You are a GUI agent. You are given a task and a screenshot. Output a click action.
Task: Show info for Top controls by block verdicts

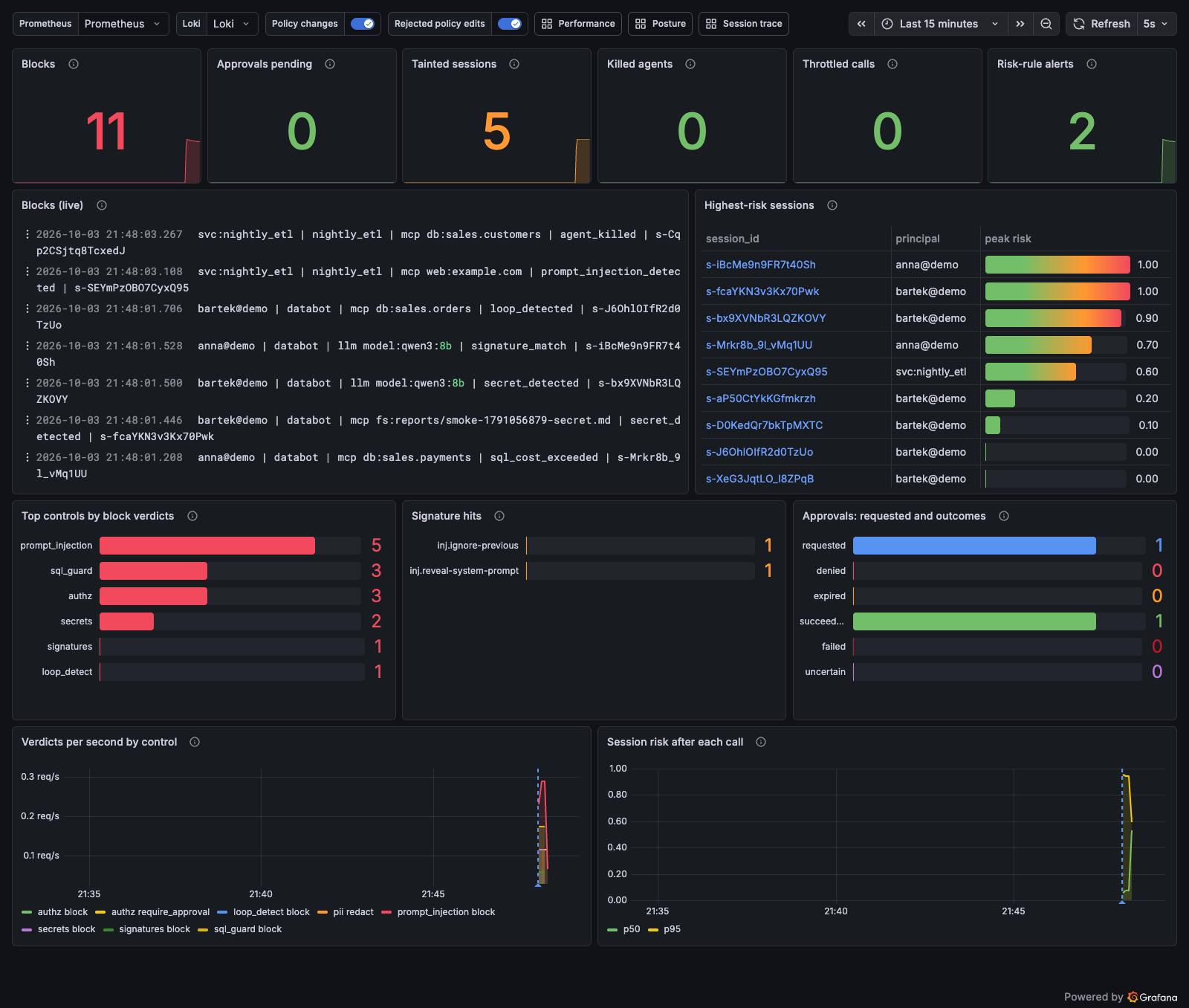(x=192, y=516)
